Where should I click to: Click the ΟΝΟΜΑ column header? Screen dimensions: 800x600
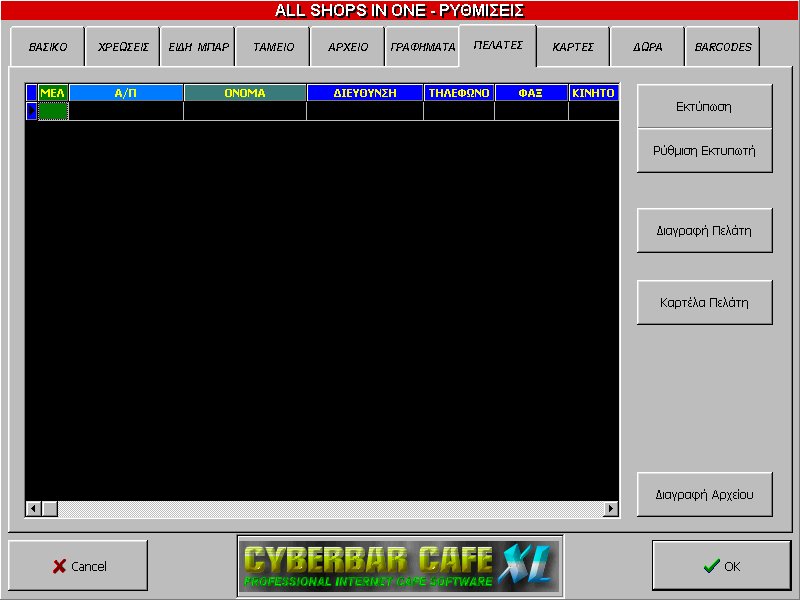coord(245,93)
